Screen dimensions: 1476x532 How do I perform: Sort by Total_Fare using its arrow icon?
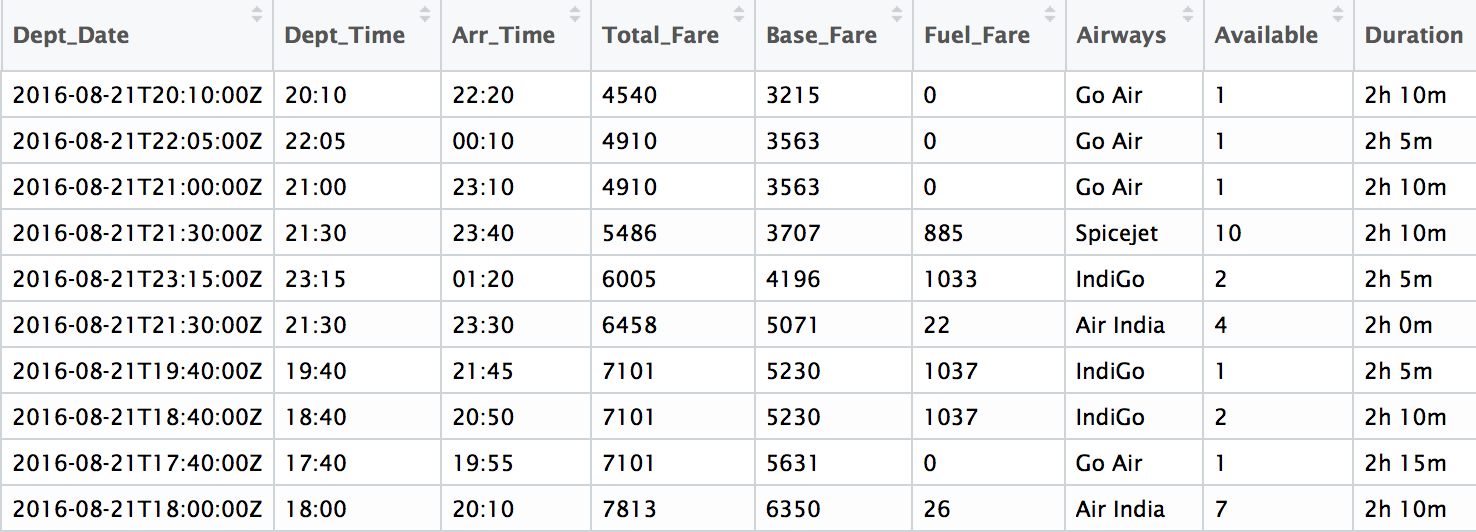pyautogui.click(x=739, y=14)
